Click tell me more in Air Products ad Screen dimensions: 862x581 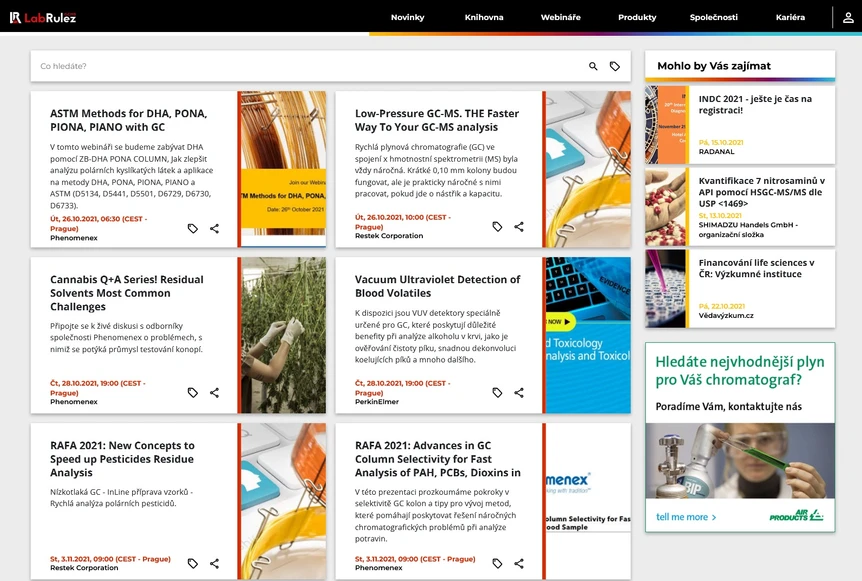[x=681, y=517]
